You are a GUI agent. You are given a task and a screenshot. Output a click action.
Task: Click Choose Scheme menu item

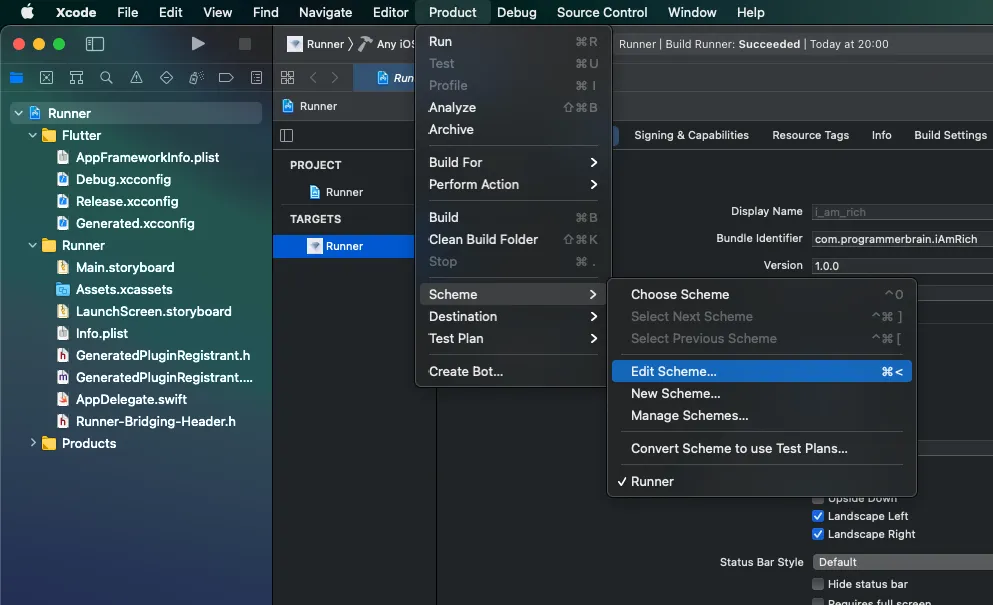(762, 295)
